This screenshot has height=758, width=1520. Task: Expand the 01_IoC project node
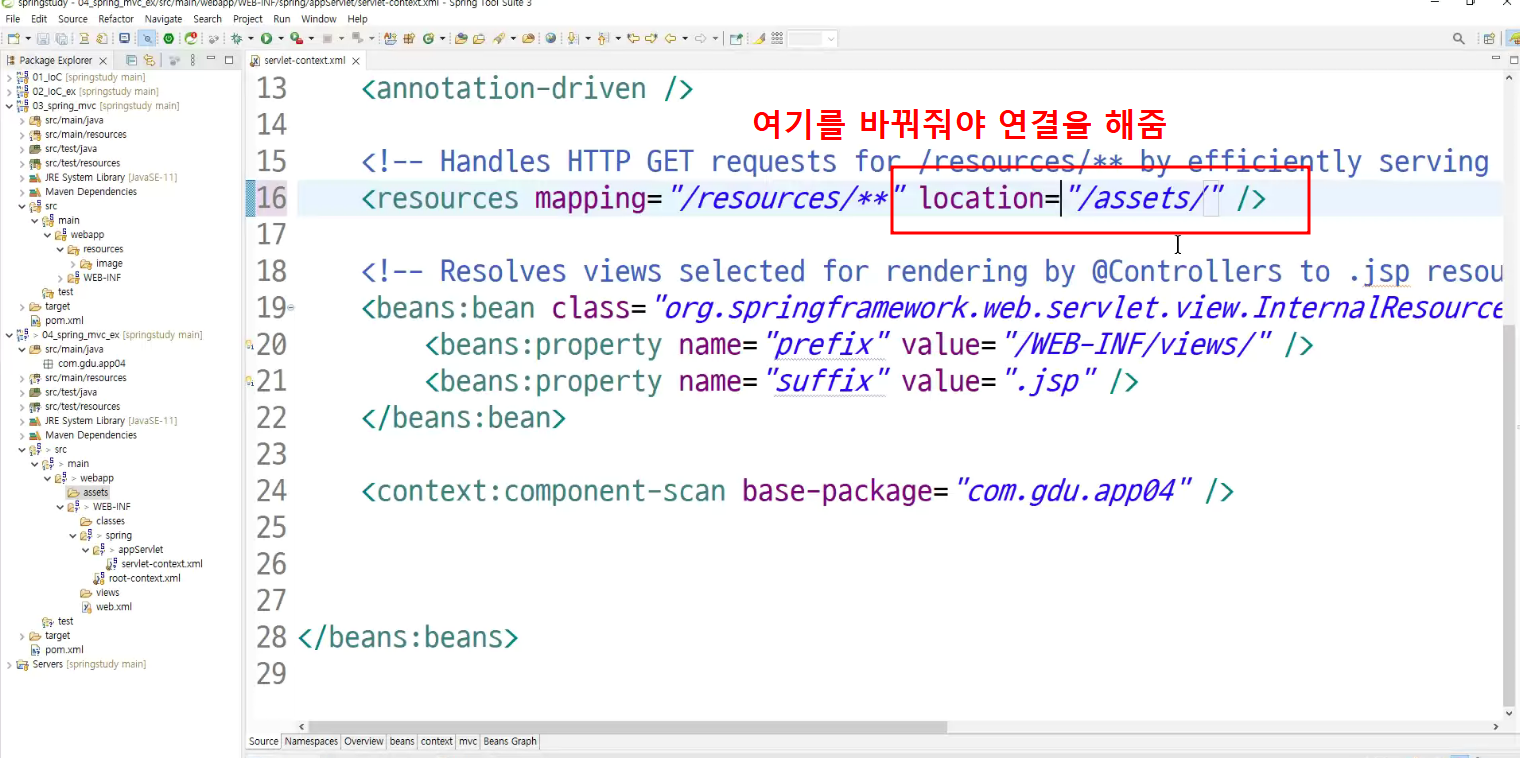point(10,77)
